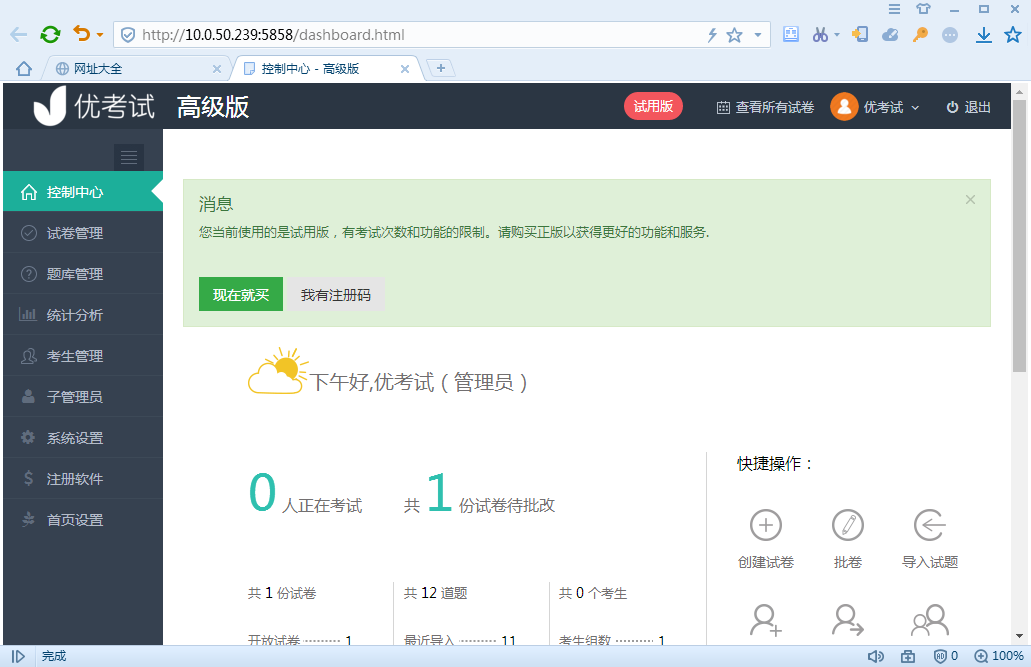Viewport: 1031px width, 667px height.
Task: Click the scrollbar down arrow
Action: click(1019, 636)
